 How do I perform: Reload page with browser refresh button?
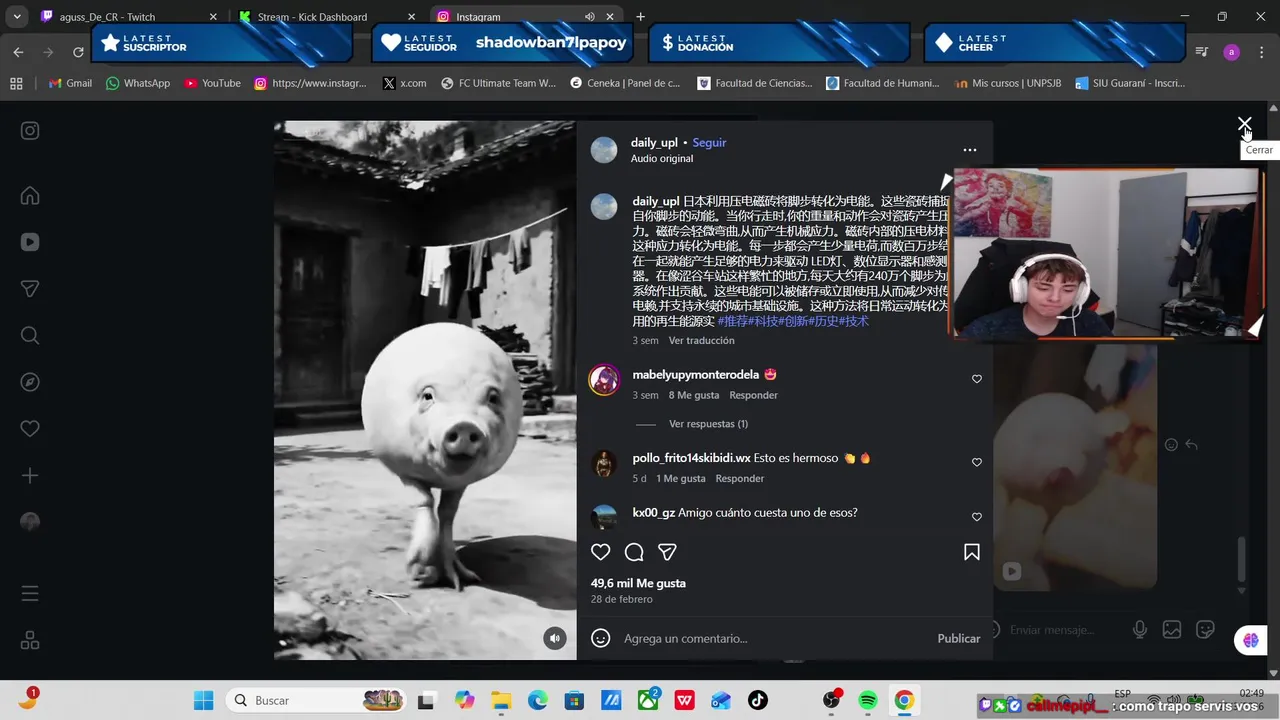pyautogui.click(x=78, y=52)
